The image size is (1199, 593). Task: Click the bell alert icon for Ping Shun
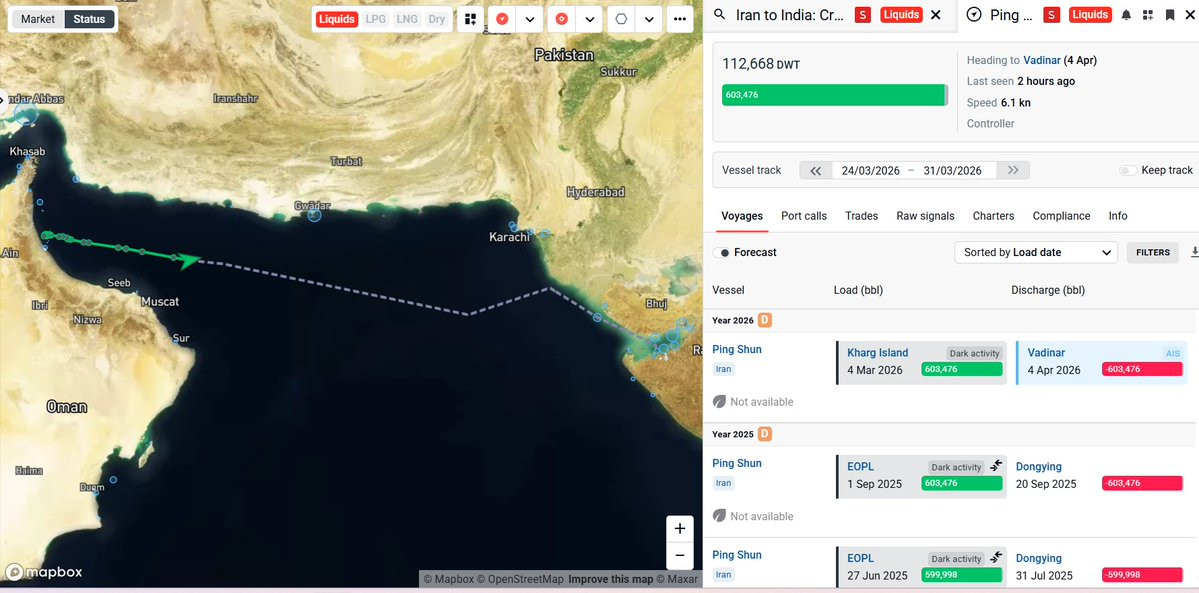pos(1126,15)
